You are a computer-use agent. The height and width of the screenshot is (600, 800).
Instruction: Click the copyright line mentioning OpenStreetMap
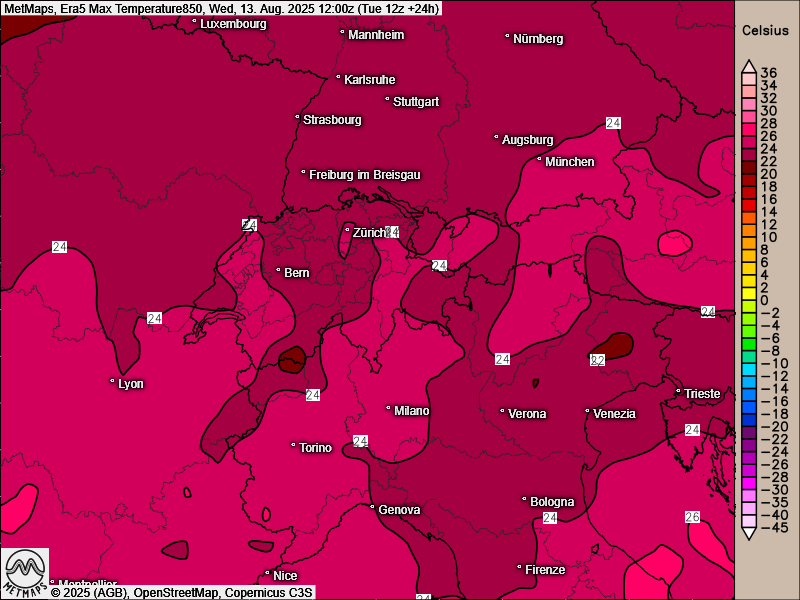pos(181,592)
